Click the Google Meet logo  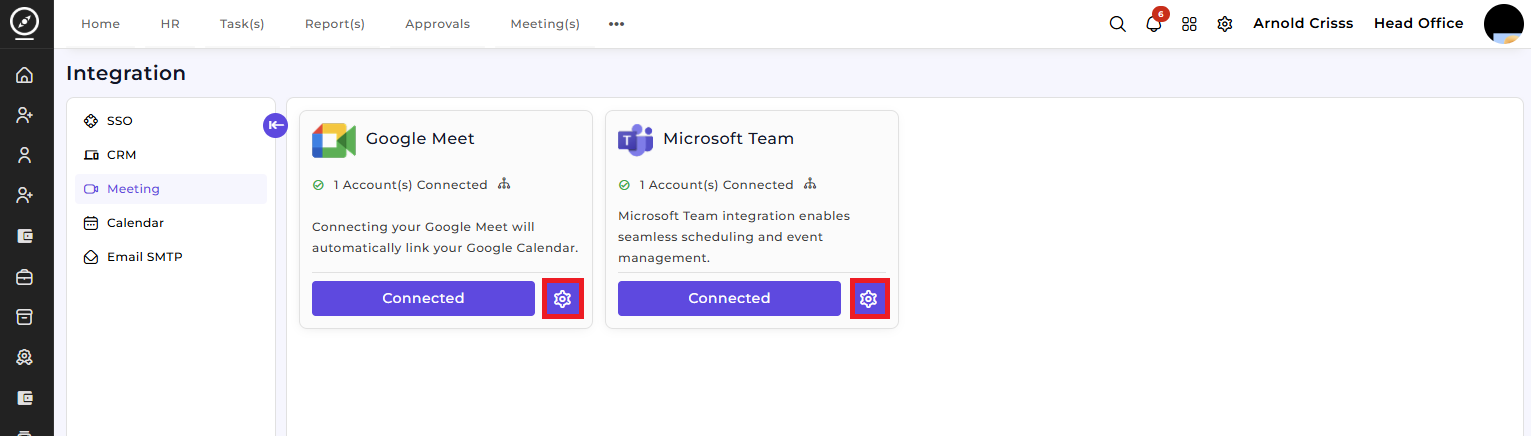(x=334, y=140)
